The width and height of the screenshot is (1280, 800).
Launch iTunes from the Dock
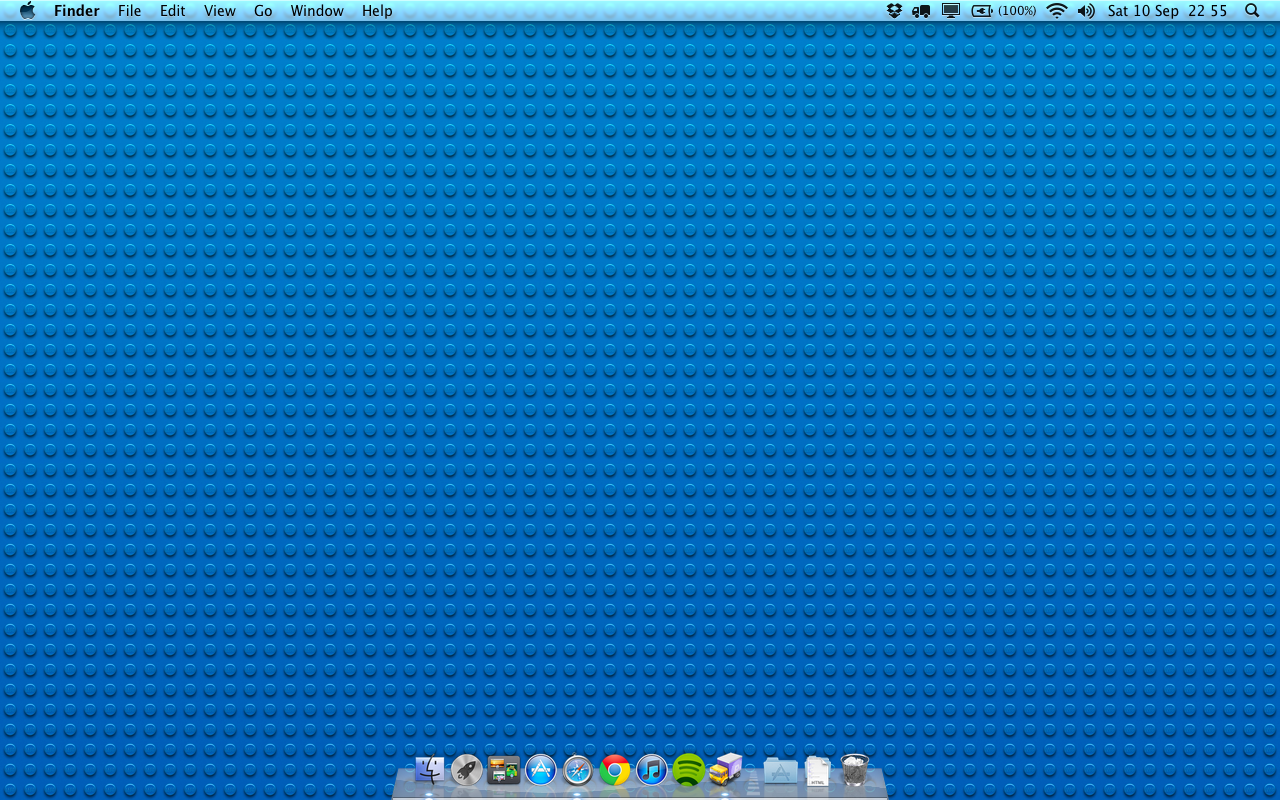(652, 770)
